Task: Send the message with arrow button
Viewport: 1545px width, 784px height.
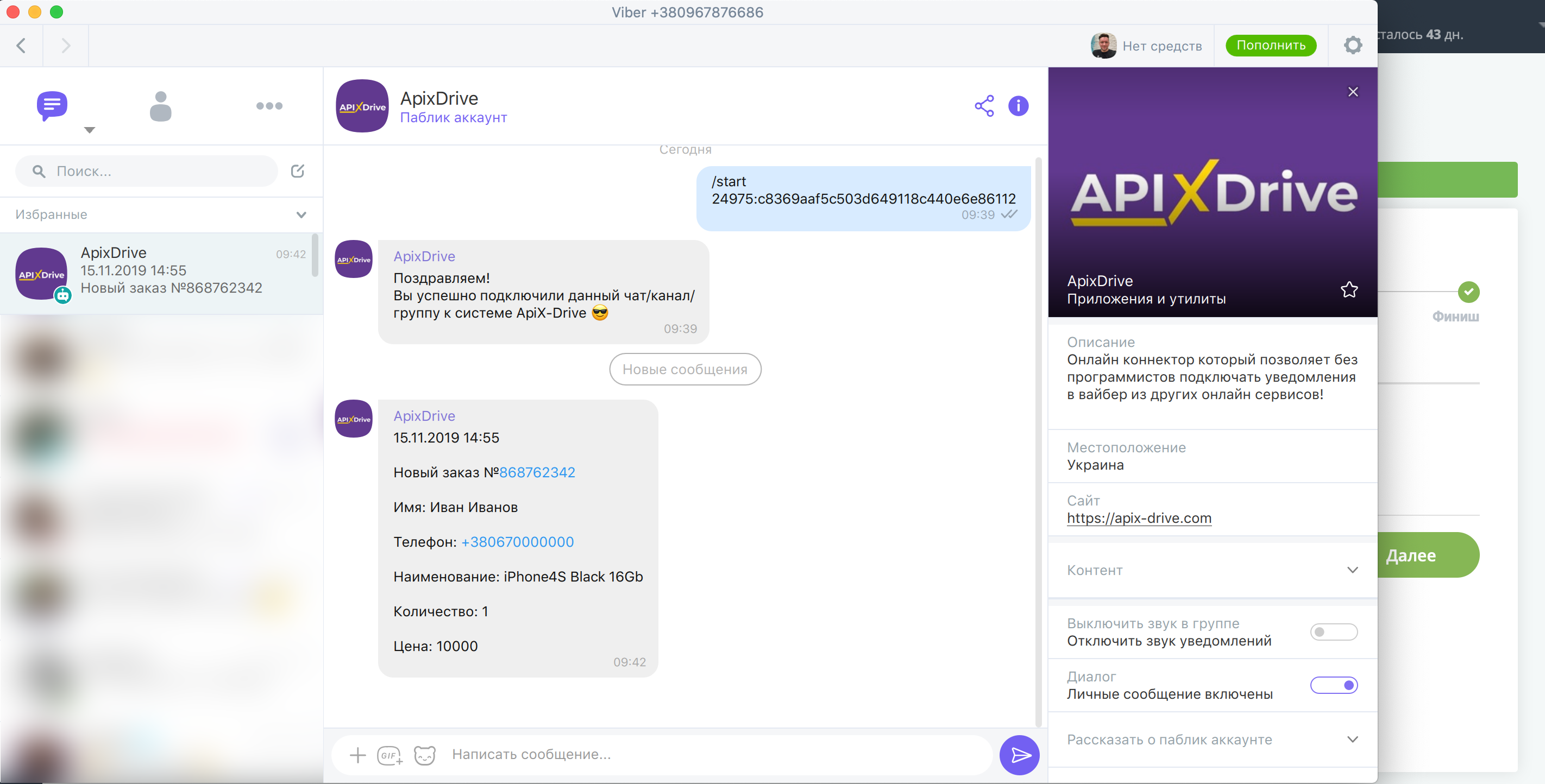Action: pyautogui.click(x=1019, y=755)
